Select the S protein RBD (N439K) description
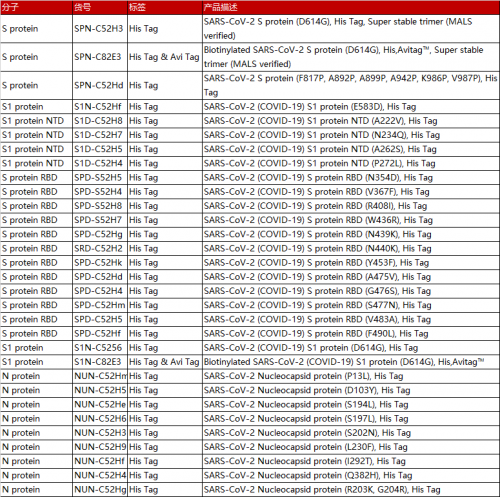This screenshot has width=500, height=497. [318, 234]
